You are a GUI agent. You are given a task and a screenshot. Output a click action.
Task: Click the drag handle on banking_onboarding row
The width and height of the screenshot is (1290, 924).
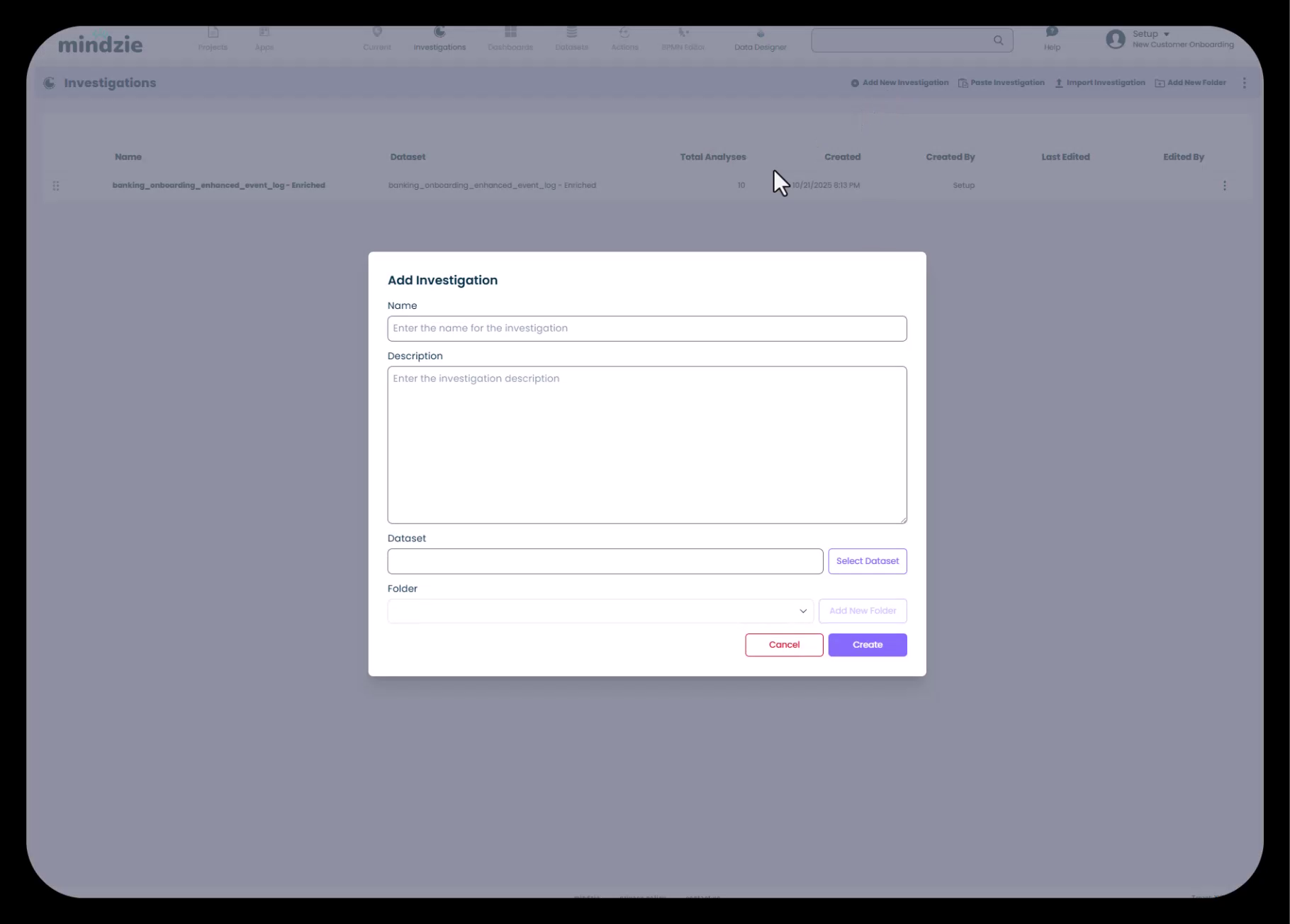click(56, 186)
